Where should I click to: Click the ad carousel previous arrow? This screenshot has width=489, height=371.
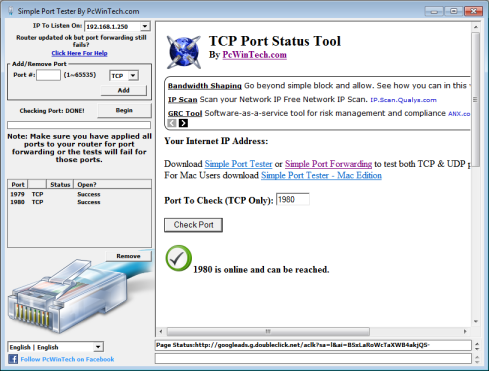[x=172, y=123]
